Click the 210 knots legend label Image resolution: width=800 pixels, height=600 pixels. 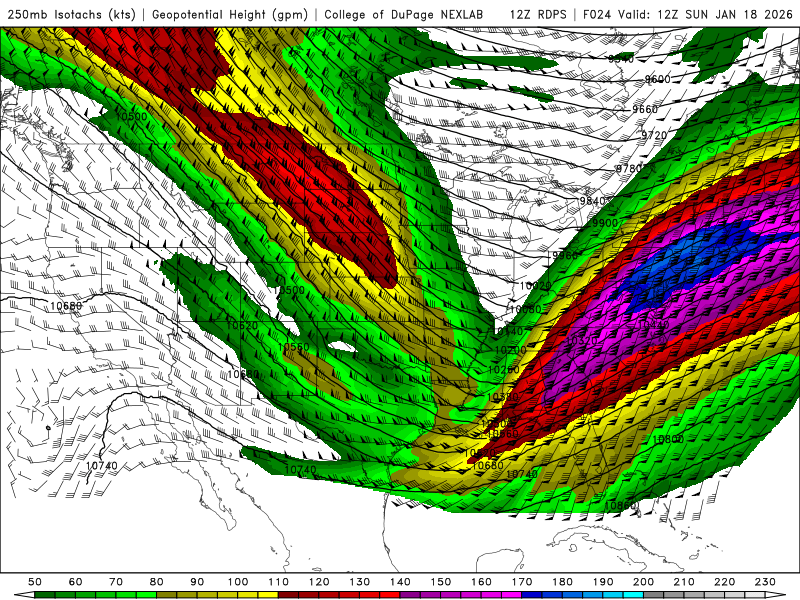coord(684,582)
